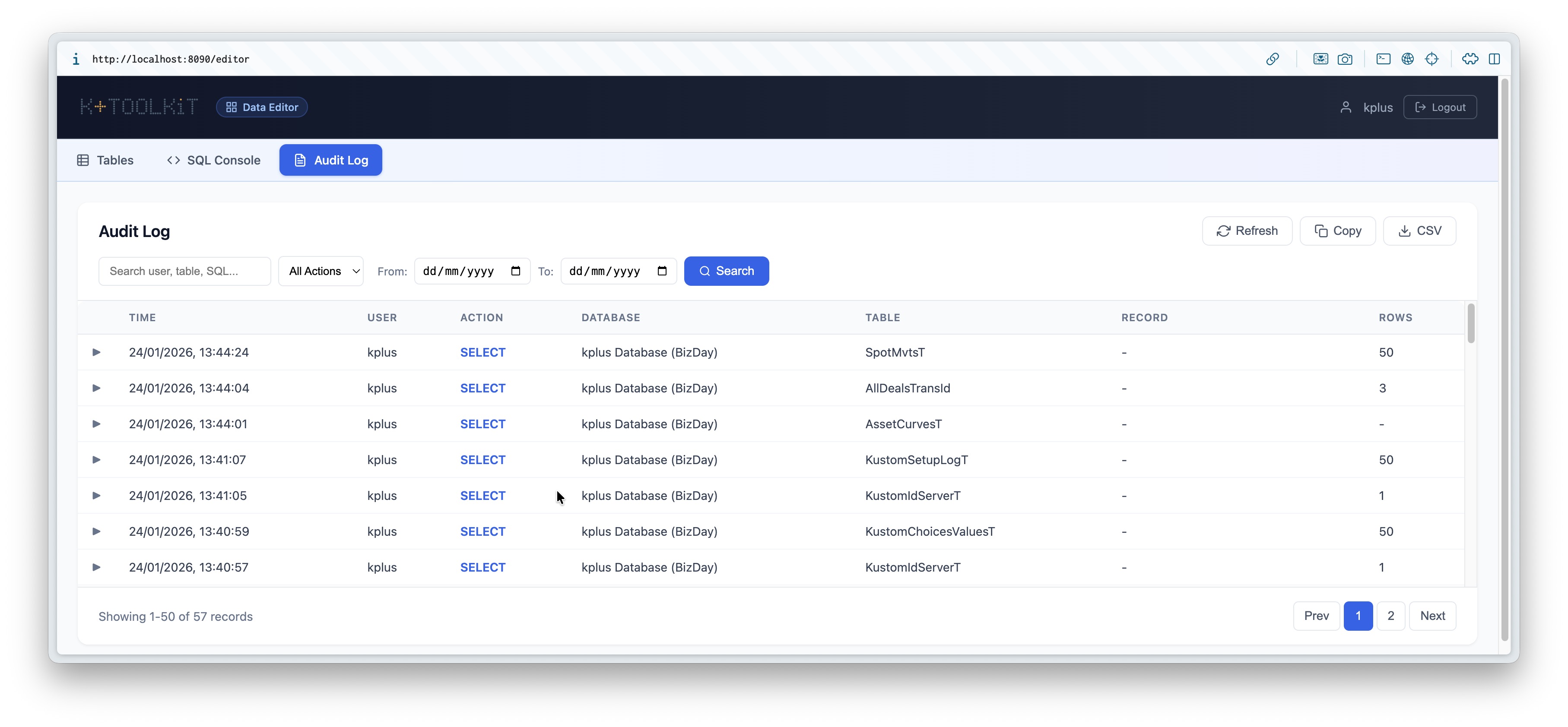
Task: Expand the AllDealsTransId audit row
Action: click(96, 388)
